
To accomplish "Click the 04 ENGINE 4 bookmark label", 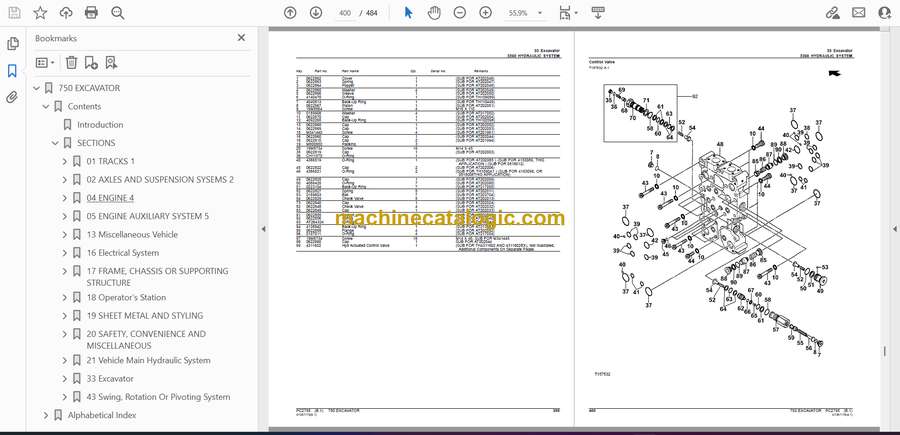I will click(110, 198).
